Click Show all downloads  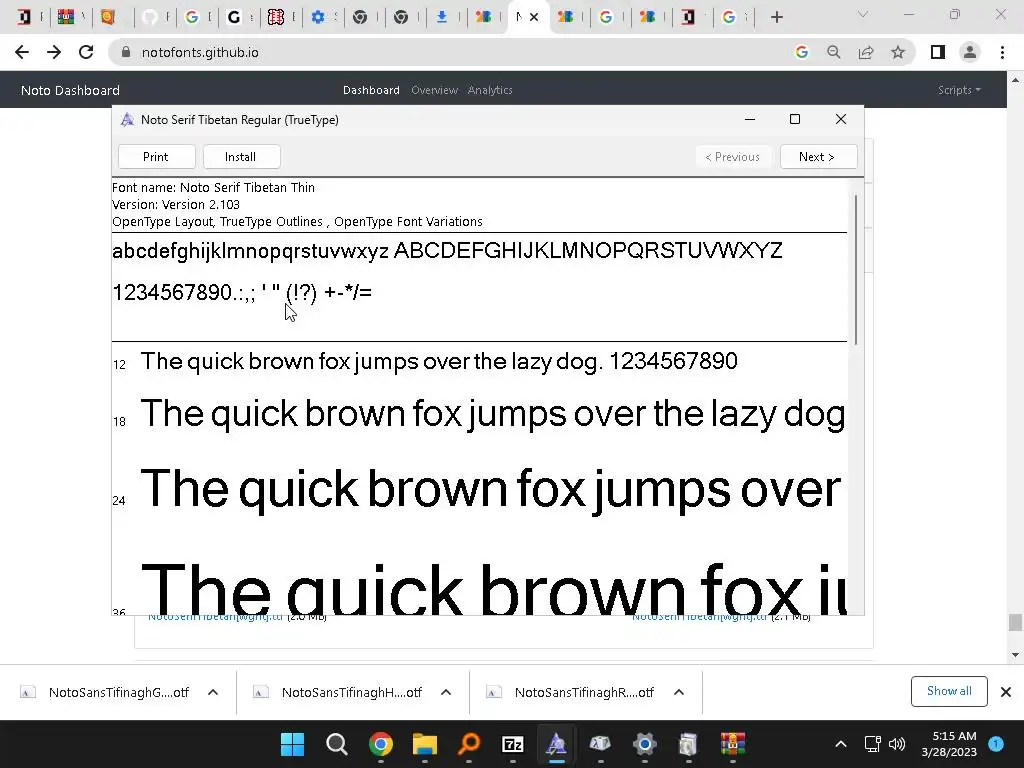point(949,691)
